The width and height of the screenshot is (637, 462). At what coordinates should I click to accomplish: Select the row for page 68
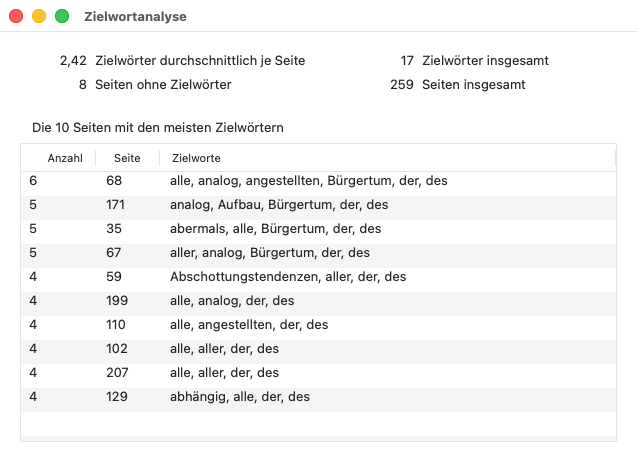pos(318,180)
